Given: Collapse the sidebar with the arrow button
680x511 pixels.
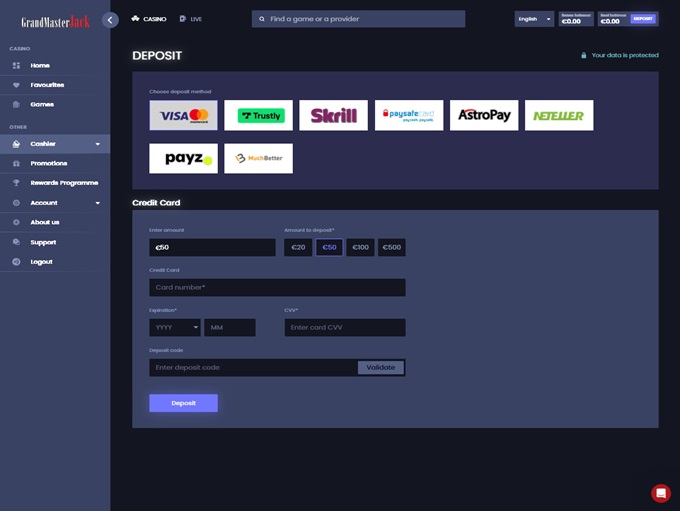Looking at the screenshot, I should (110, 20).
